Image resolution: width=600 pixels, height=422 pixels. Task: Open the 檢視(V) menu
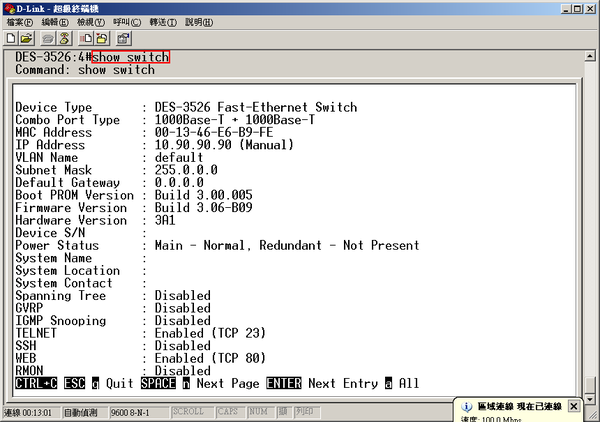point(91,23)
